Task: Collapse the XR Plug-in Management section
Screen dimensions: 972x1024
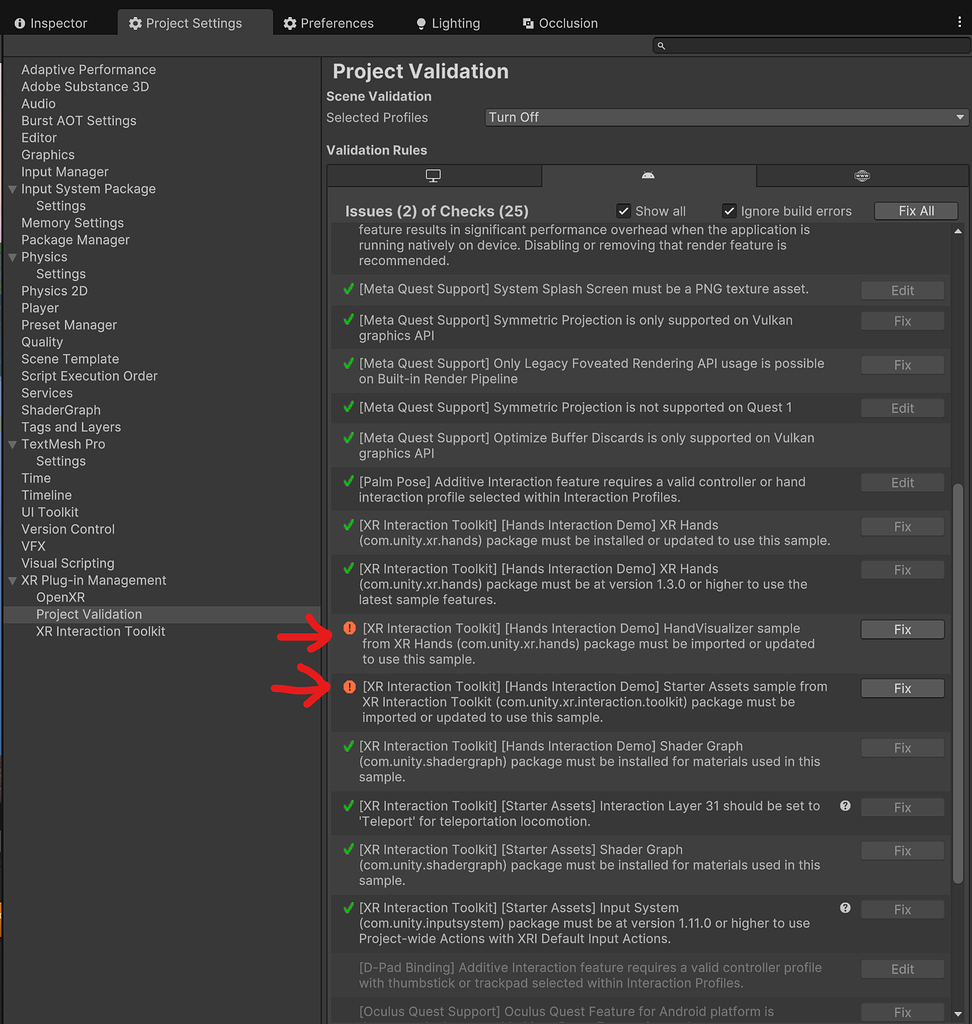Action: point(11,580)
